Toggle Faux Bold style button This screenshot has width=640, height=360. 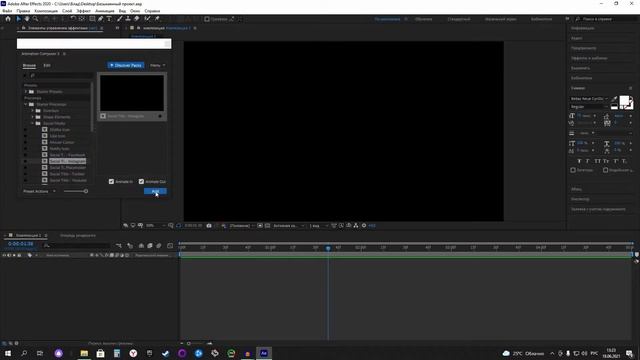coord(579,161)
